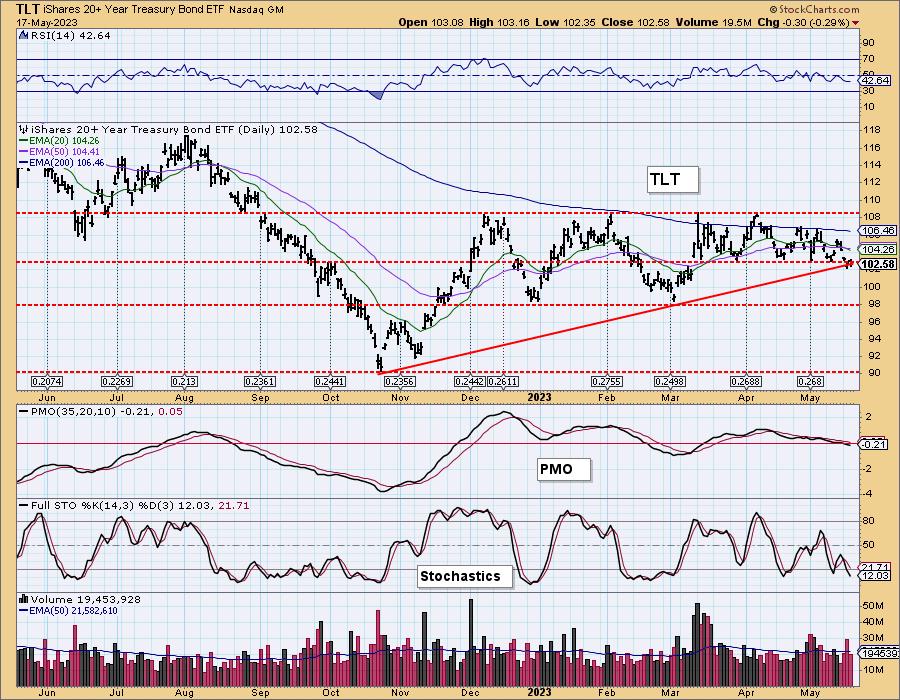Click the TLT annotation box on the price chart
900x700 pixels.
point(673,179)
